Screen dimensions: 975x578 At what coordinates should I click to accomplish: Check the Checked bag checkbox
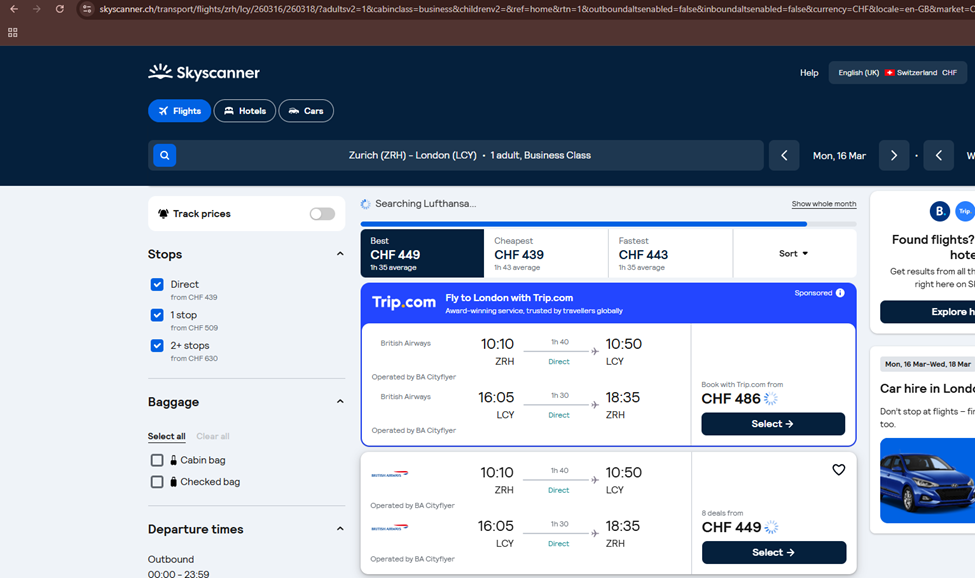tap(157, 482)
